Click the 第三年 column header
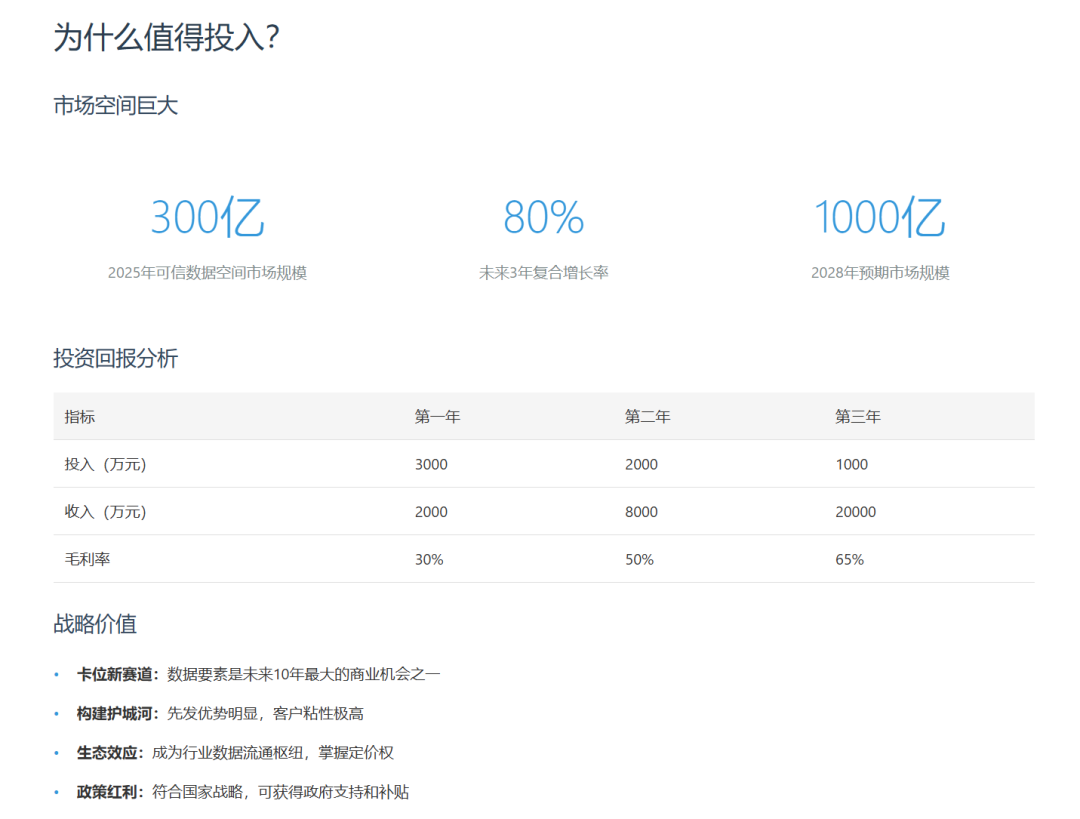1080x819 pixels. (858, 417)
